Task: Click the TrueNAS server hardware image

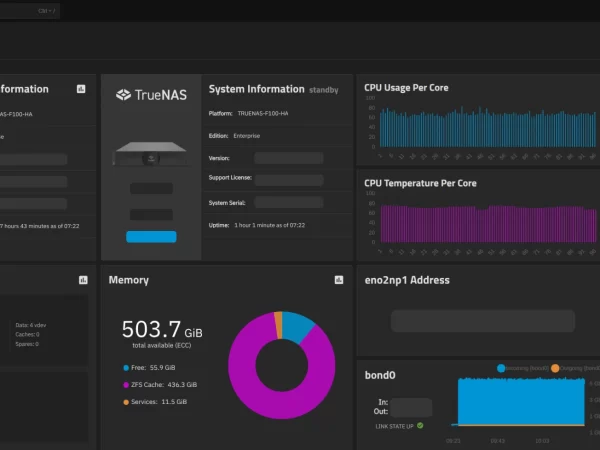Action: click(151, 152)
